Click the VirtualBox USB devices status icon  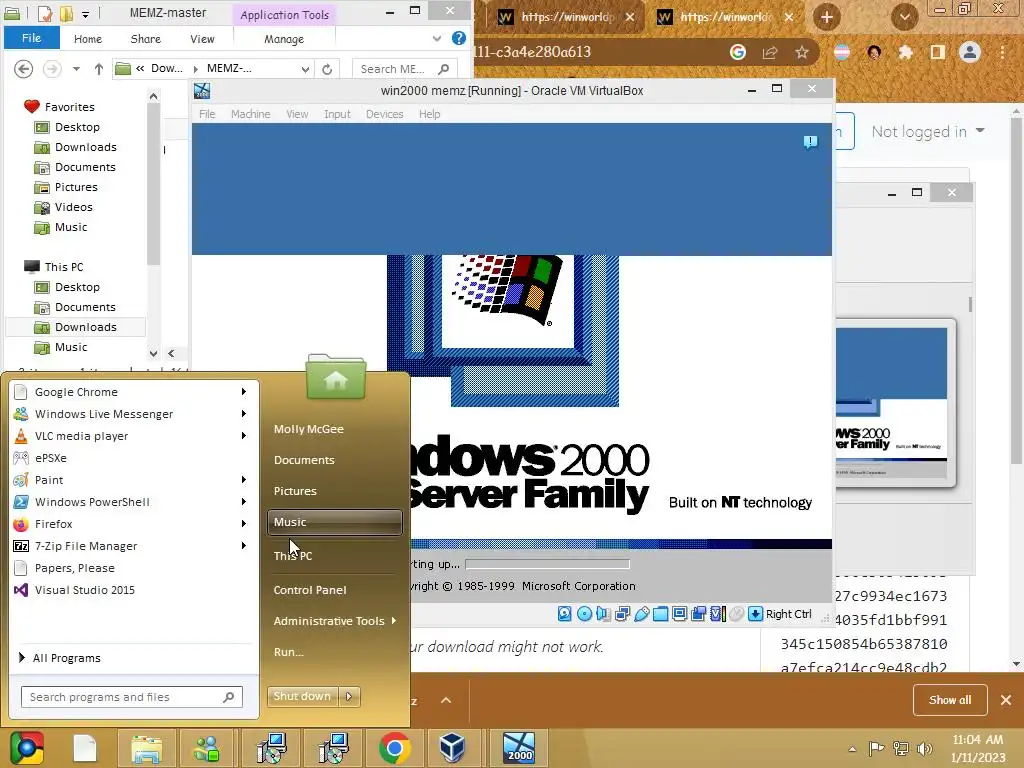[x=641, y=614]
